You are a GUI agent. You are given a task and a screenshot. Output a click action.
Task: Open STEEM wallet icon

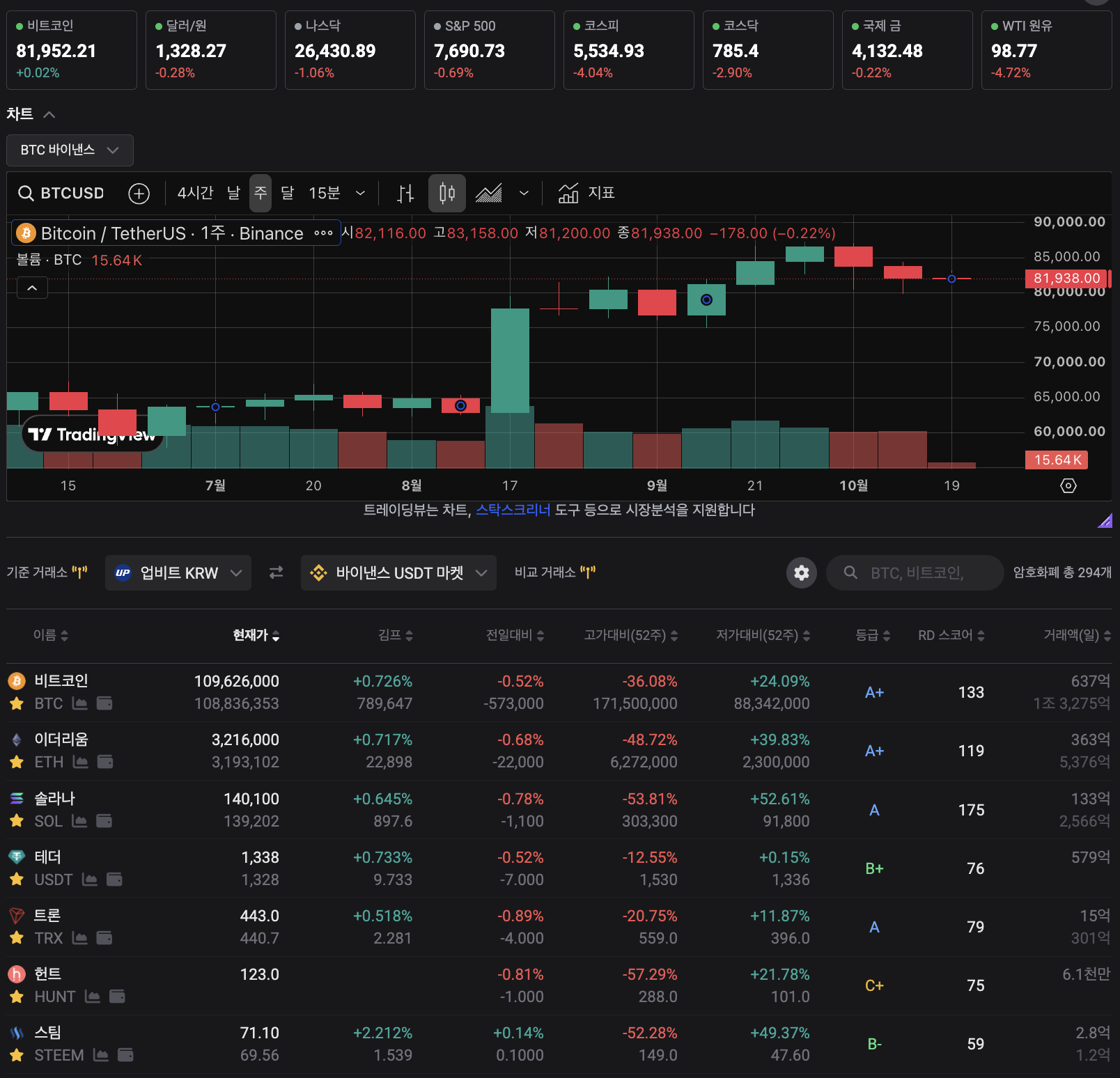[125, 1055]
